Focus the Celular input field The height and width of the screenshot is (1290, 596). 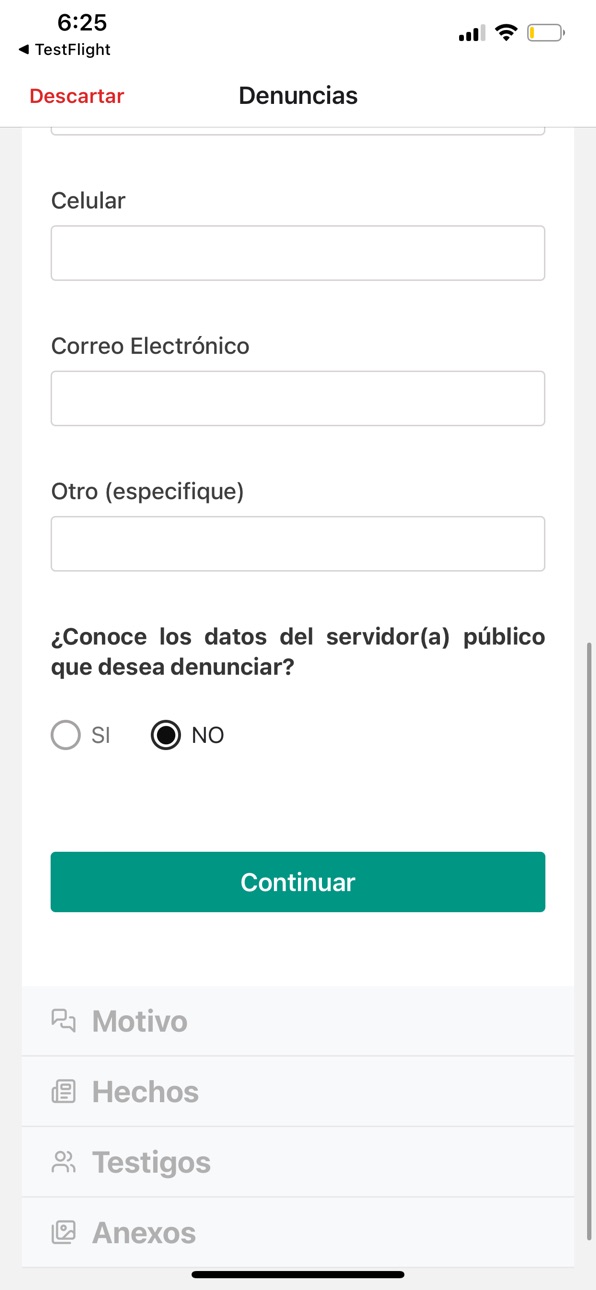point(298,253)
